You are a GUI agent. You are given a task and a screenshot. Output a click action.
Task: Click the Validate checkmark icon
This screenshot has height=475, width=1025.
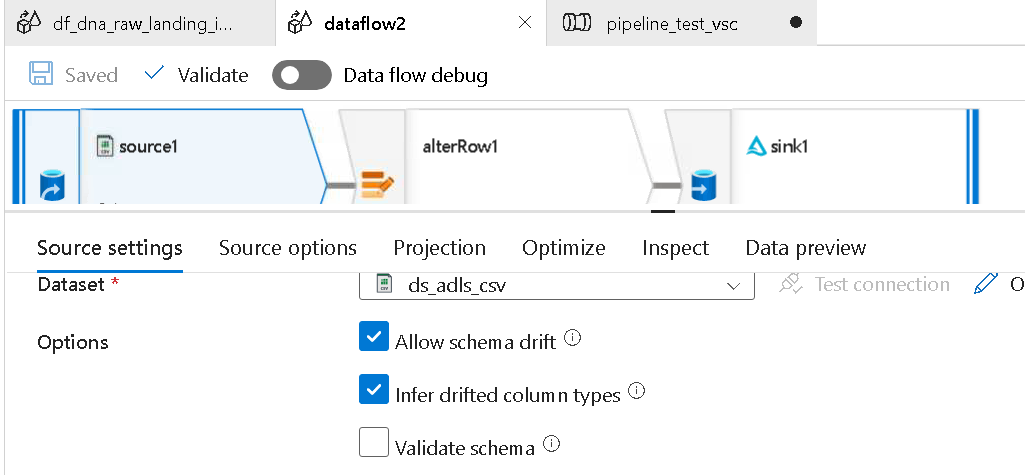[x=154, y=73]
